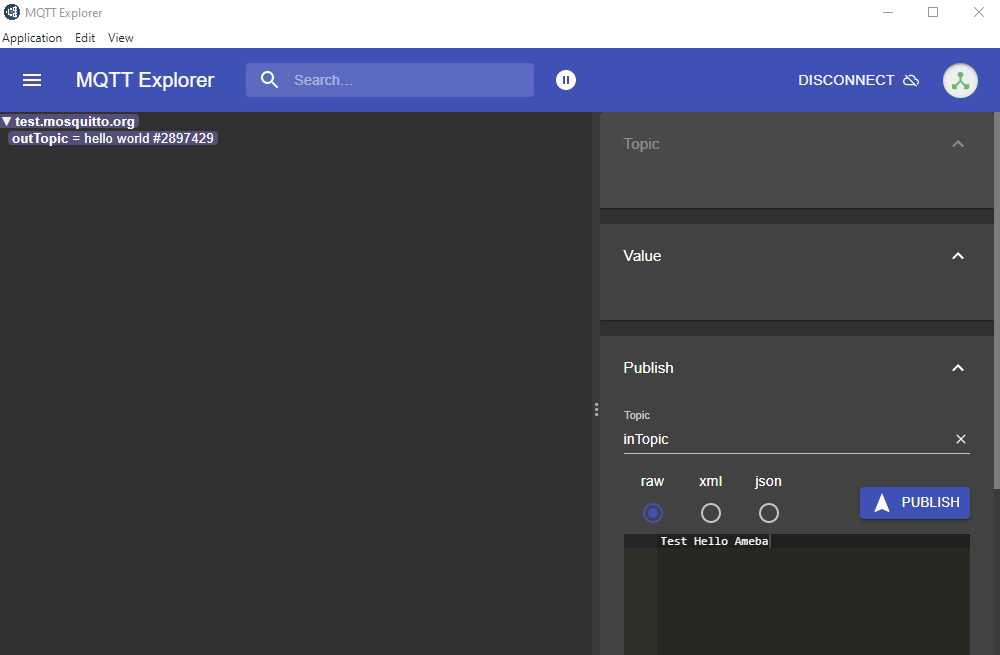Viewport: 1000px width, 655px height.
Task: Click the green connection avatar icon
Action: click(x=960, y=81)
